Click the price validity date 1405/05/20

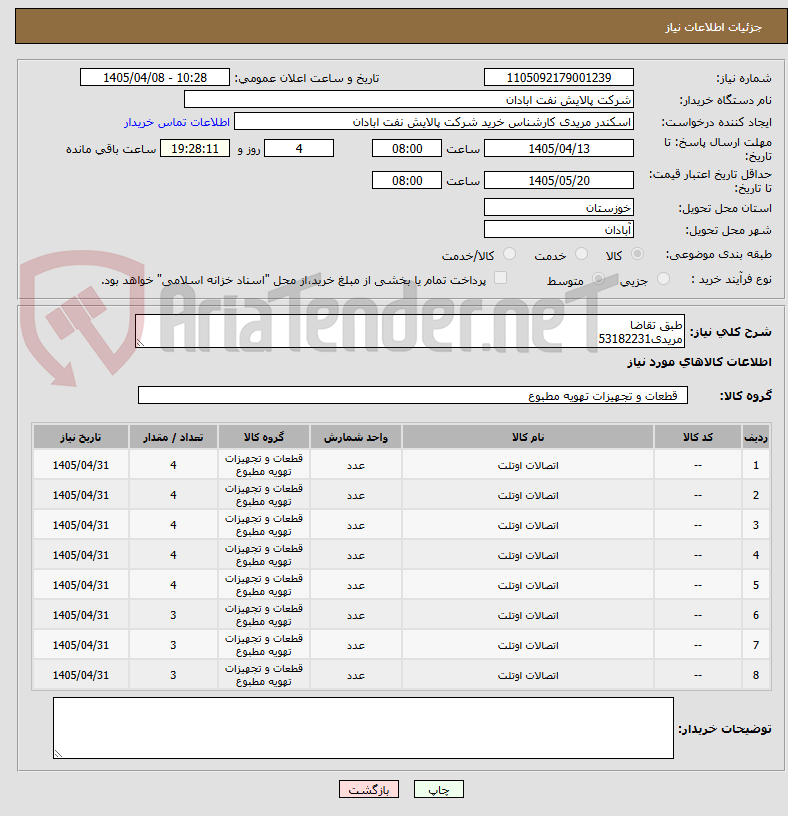[558, 181]
